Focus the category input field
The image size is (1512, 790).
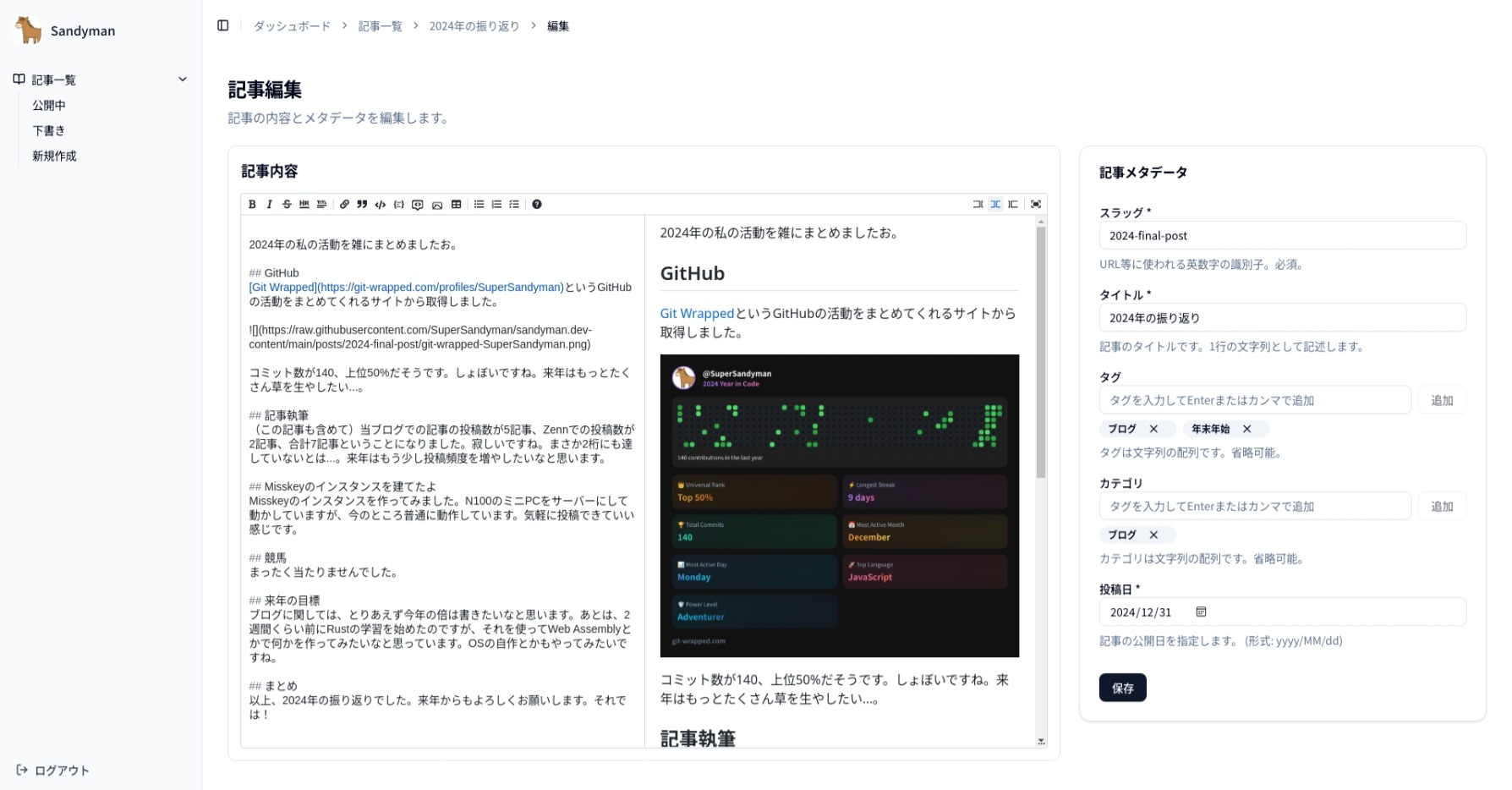point(1254,506)
